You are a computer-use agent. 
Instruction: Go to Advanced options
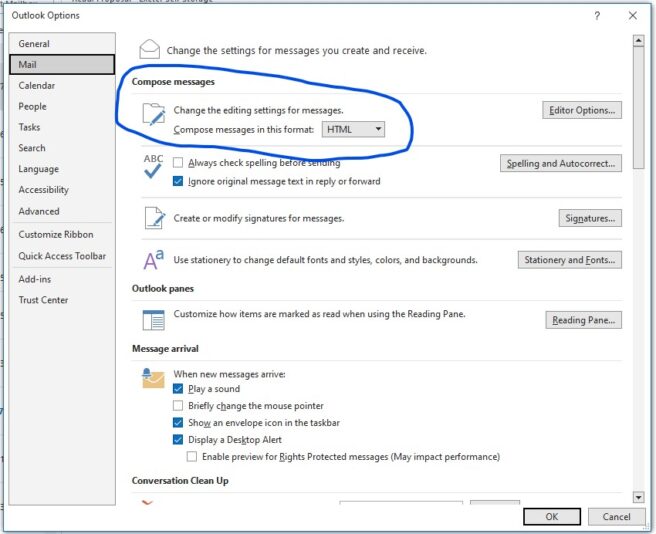[x=62, y=211]
